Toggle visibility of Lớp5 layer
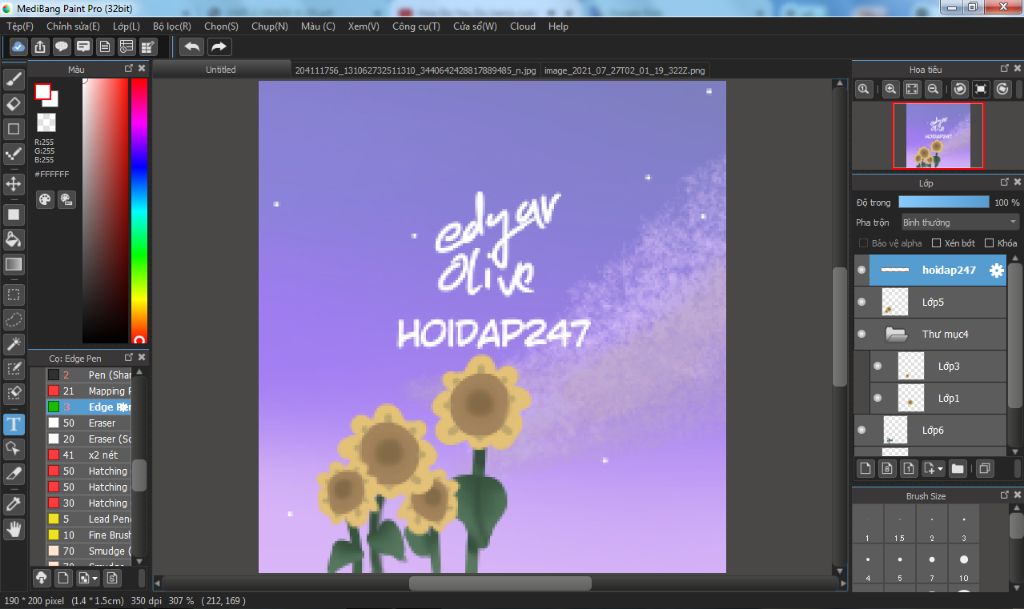Image resolution: width=1024 pixels, height=609 pixels. point(861,302)
